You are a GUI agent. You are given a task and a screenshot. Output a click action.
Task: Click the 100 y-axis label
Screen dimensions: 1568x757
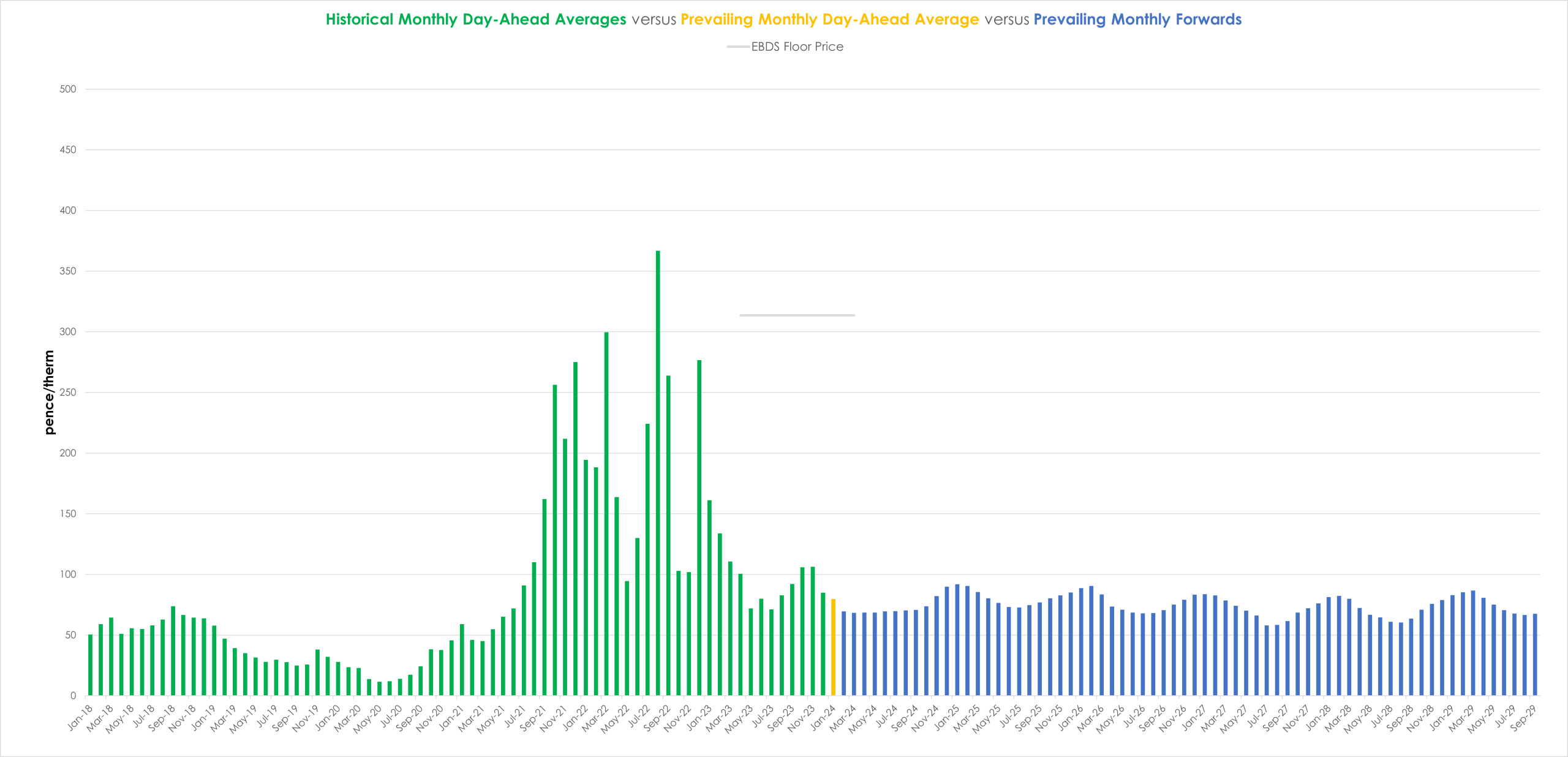(x=68, y=574)
